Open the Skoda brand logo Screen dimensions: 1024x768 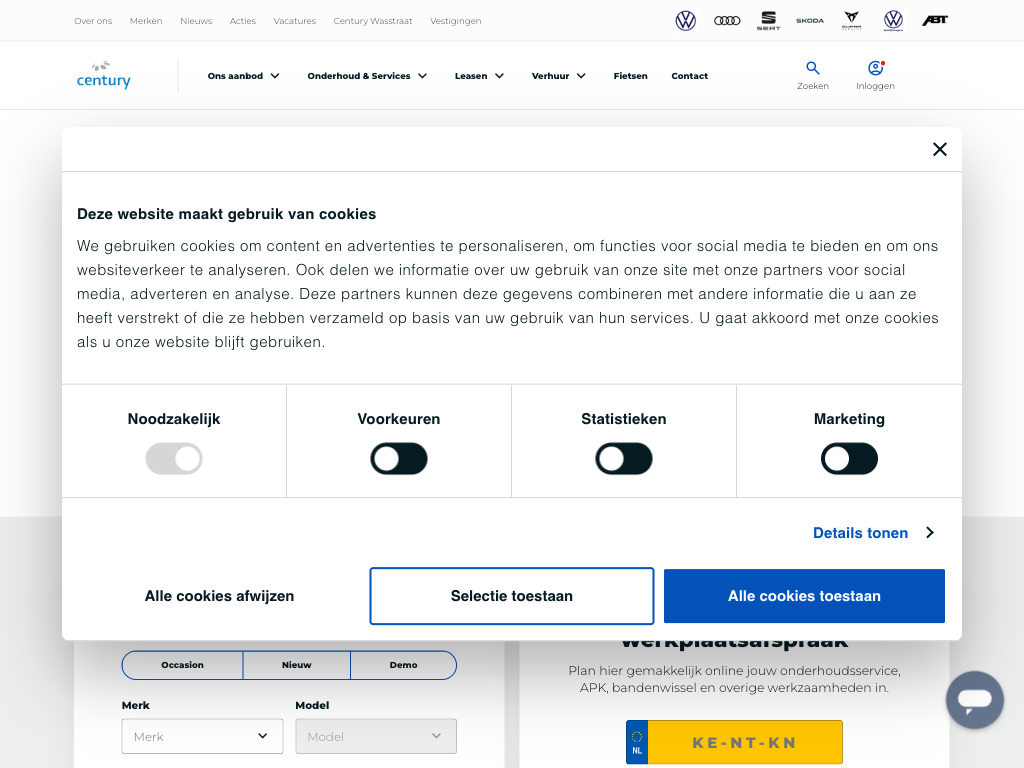coord(810,21)
